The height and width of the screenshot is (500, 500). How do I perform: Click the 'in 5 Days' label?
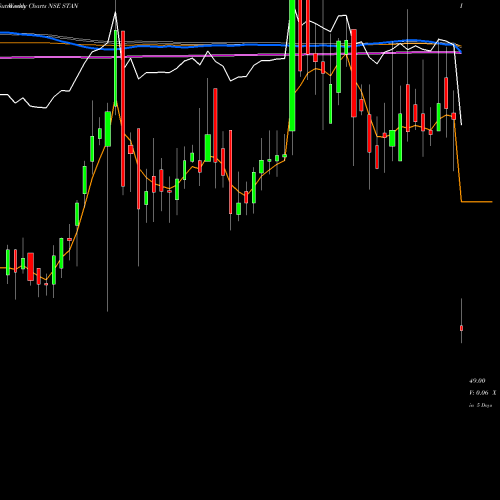tap(480, 405)
